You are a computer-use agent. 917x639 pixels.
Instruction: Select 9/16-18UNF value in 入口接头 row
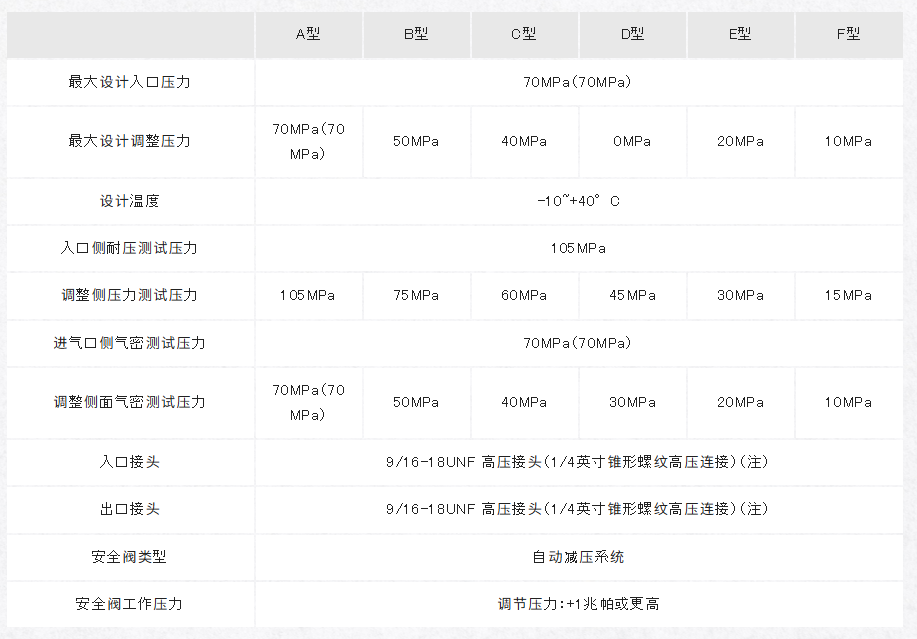pyautogui.click(x=578, y=462)
